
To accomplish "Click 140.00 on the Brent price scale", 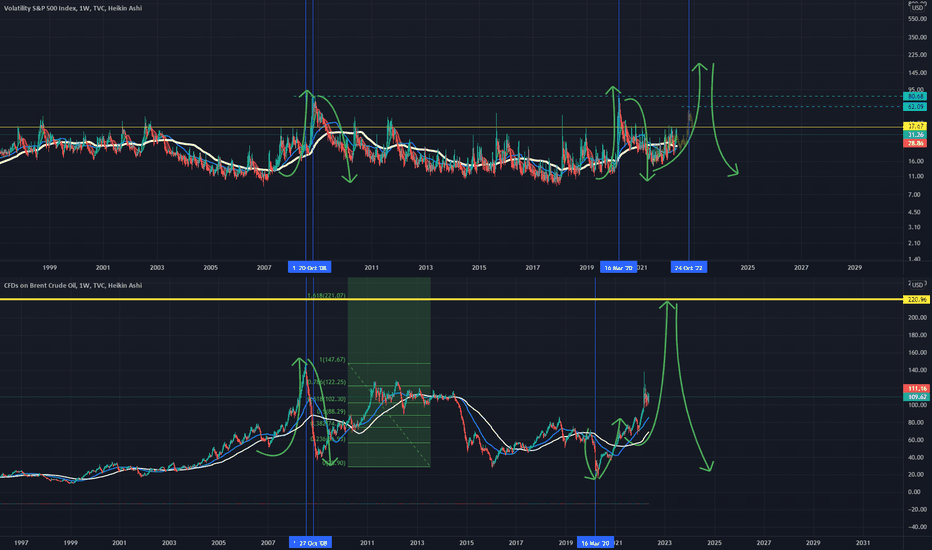I will coord(917,370).
